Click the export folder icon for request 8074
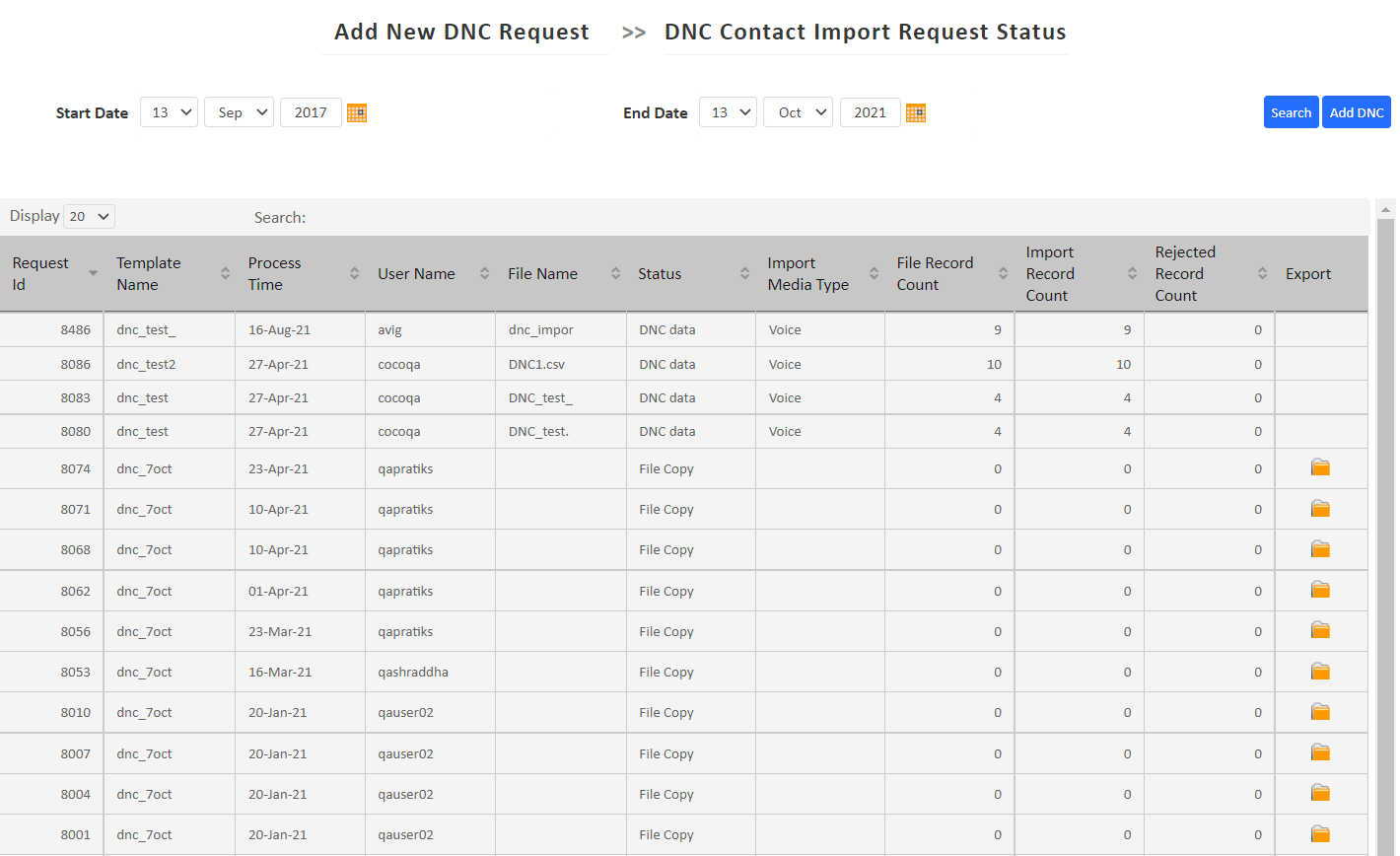 pos(1320,467)
